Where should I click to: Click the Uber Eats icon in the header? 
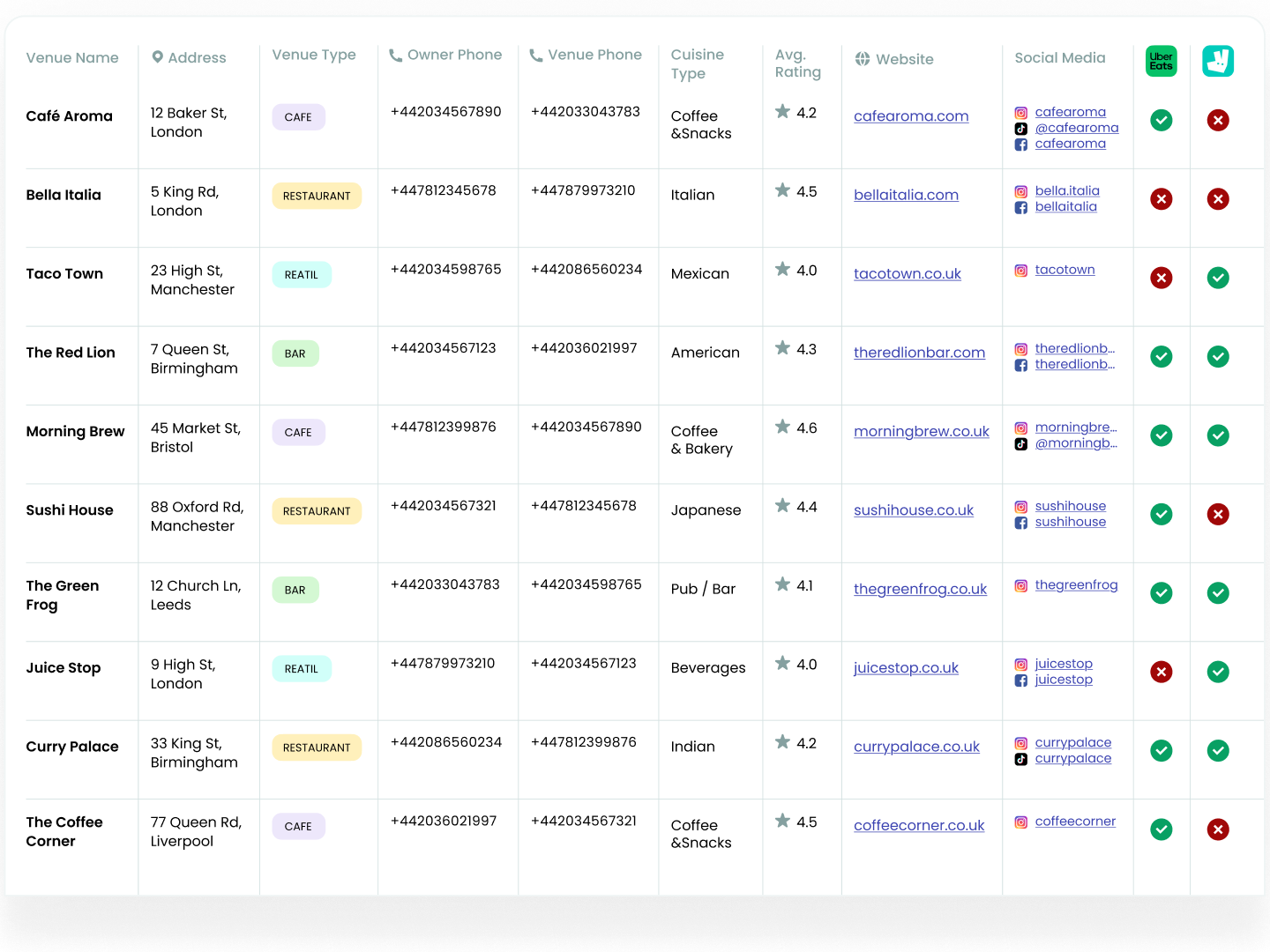click(1161, 61)
